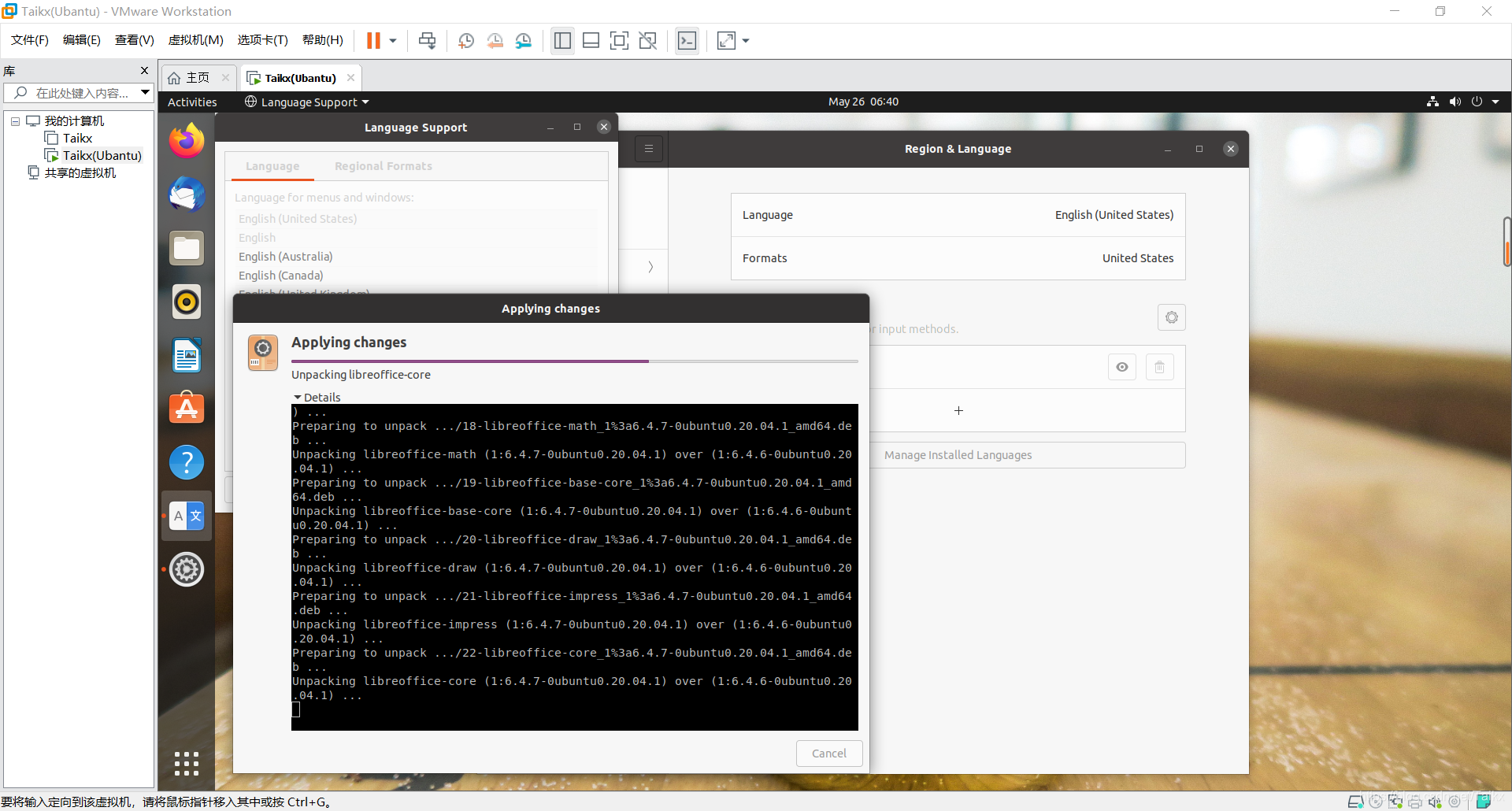Open the stretch display dropdown arrow

click(746, 40)
